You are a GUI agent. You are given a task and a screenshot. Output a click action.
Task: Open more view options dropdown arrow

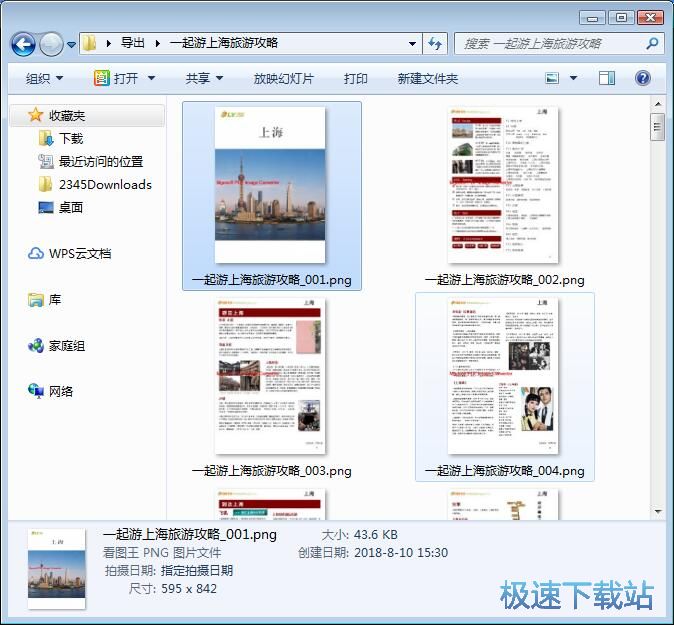[573, 78]
